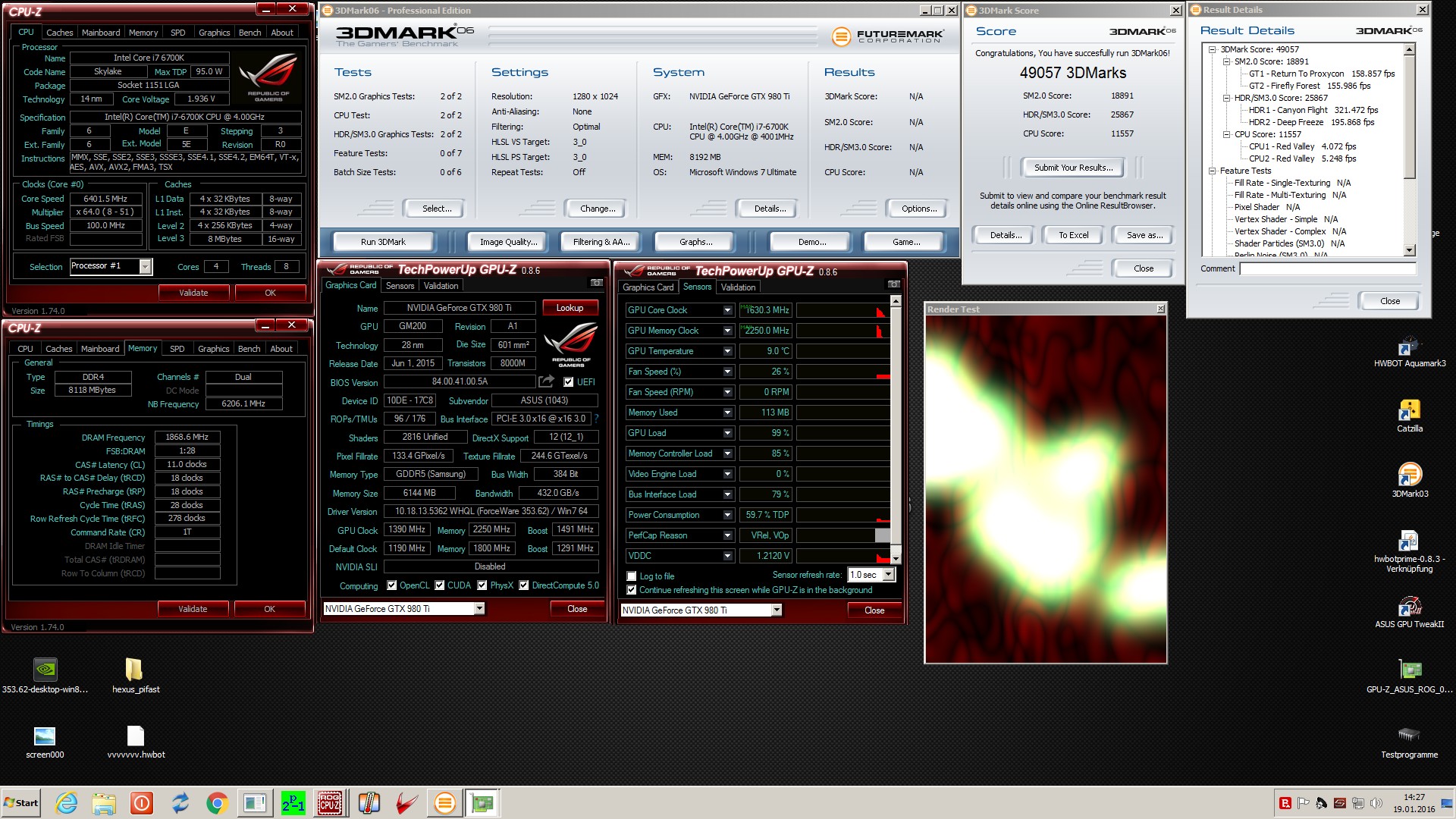Open the VDDC sensor dropdown arrow

point(727,556)
